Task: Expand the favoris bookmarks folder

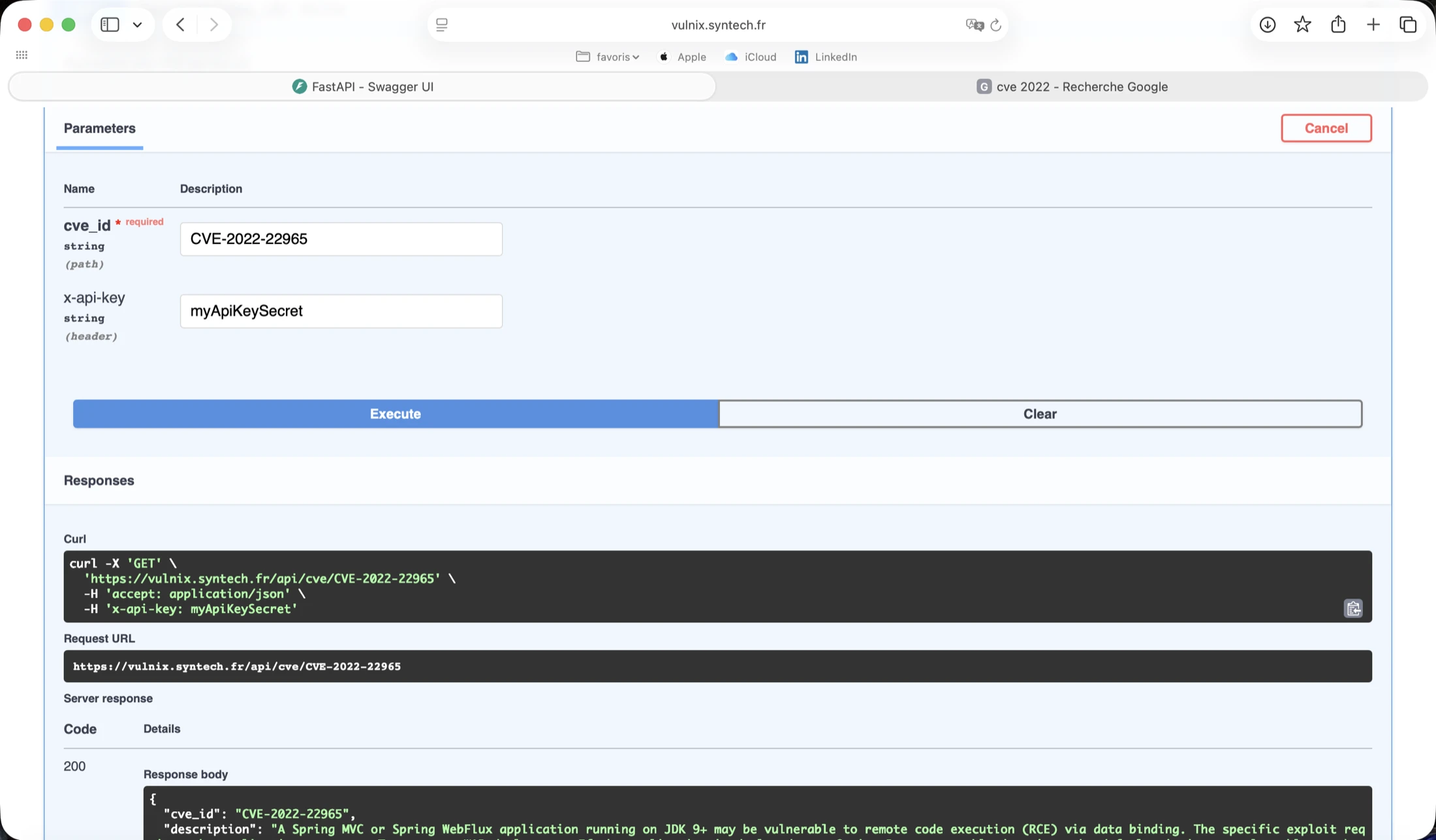Action: coord(607,57)
